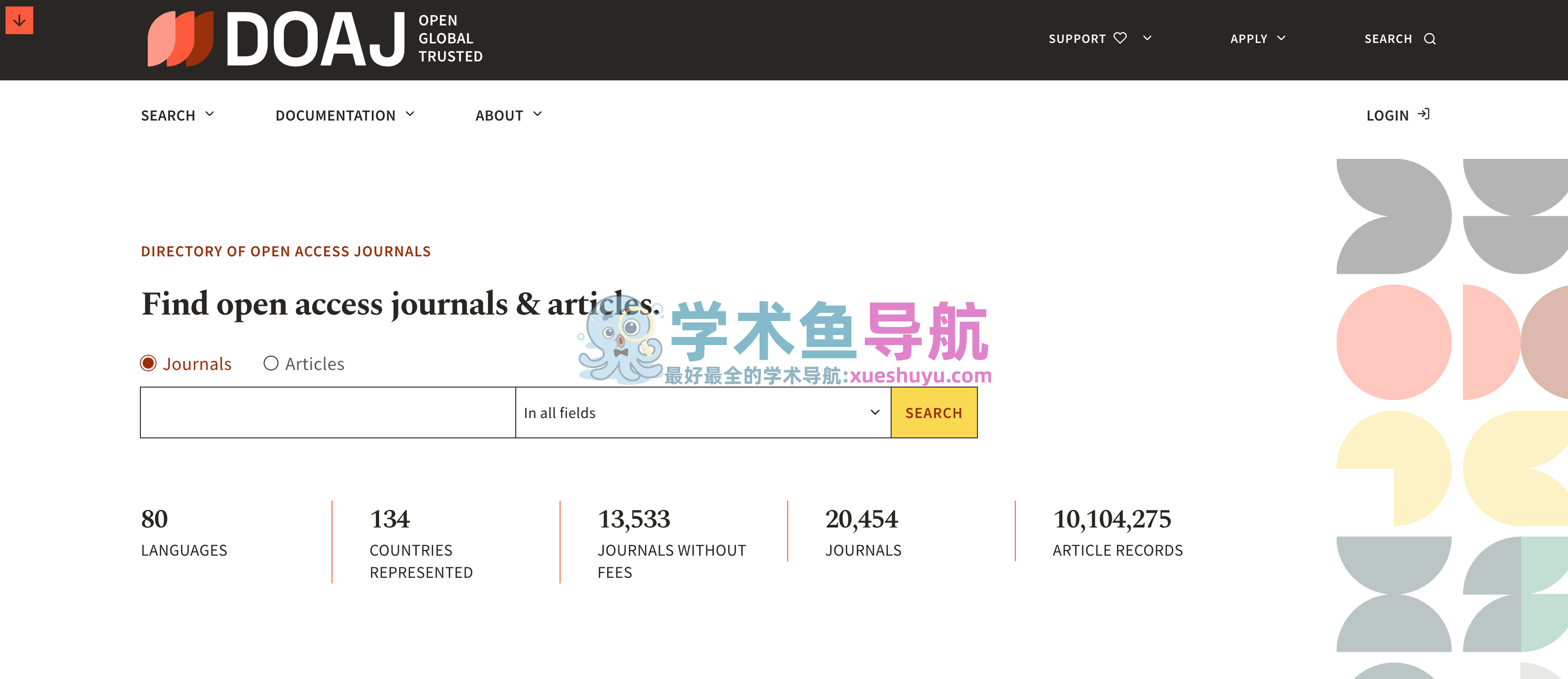The image size is (1568, 679).
Task: Click the Login arrow icon
Action: point(1424,115)
